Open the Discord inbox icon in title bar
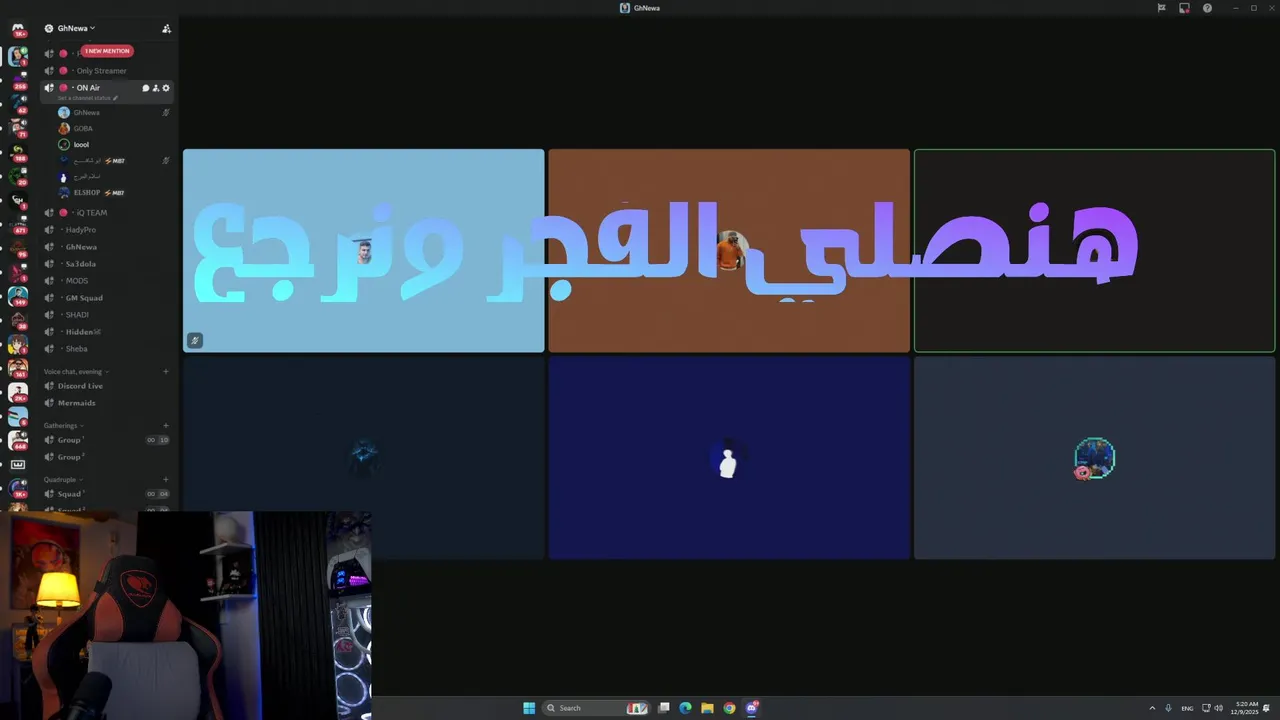This screenshot has width=1280, height=720. (1184, 8)
